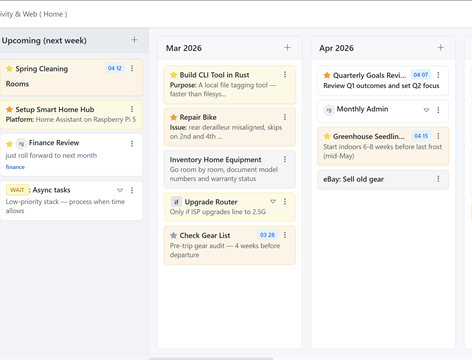Open the 03 28 date on Check Gear List
The width and height of the screenshot is (472, 360).
tap(267, 235)
